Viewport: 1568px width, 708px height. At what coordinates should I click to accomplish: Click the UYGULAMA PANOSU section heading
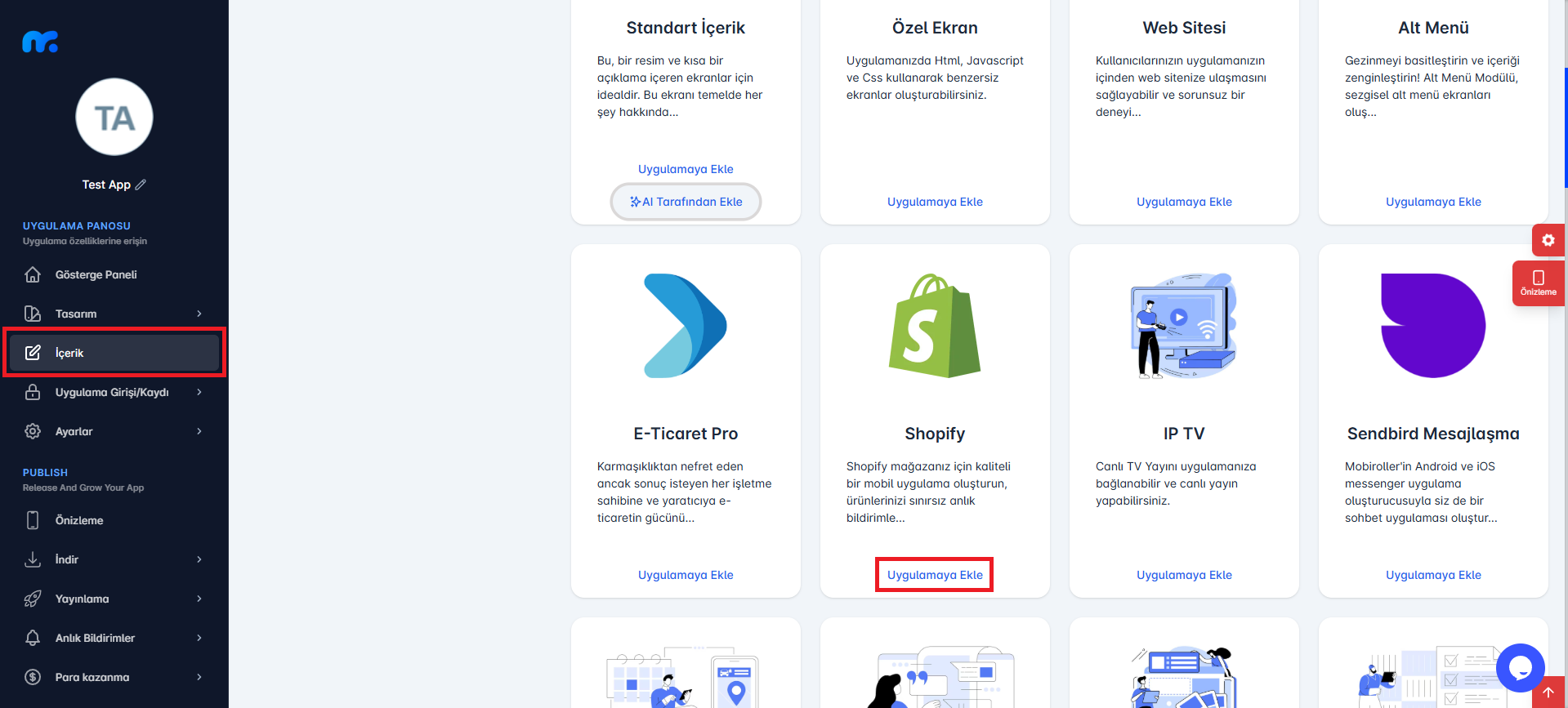coord(77,225)
